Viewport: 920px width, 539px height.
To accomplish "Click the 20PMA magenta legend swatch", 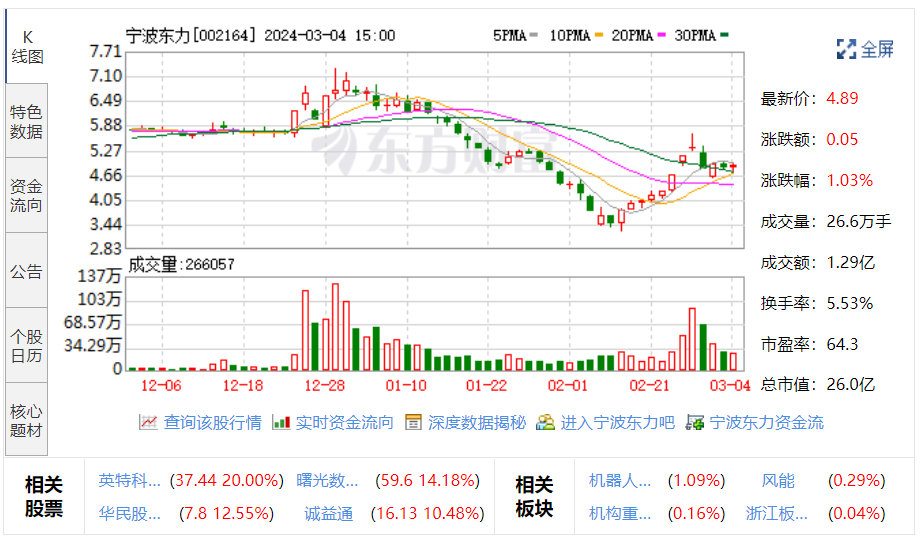I will 662,35.
